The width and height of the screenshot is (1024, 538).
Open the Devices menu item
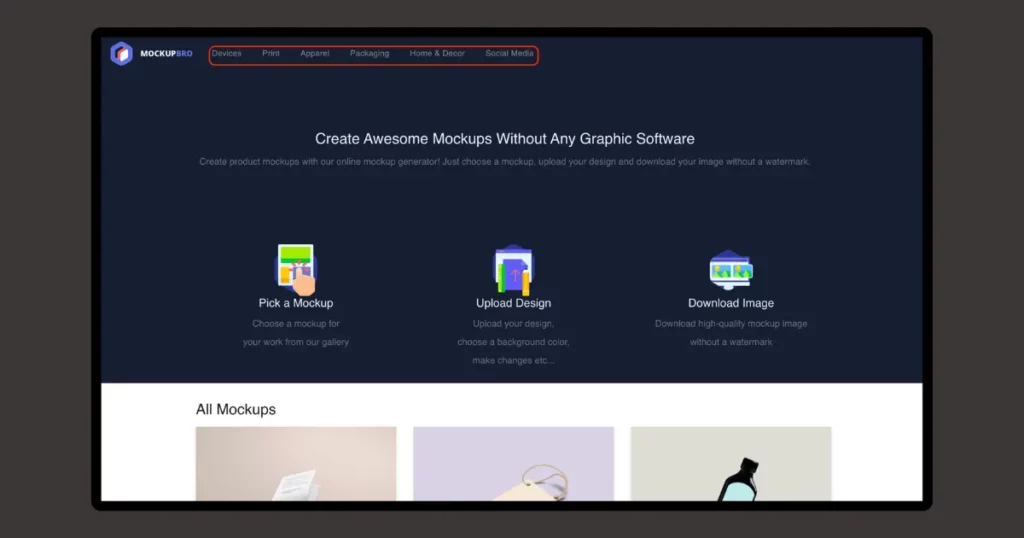pyautogui.click(x=227, y=54)
